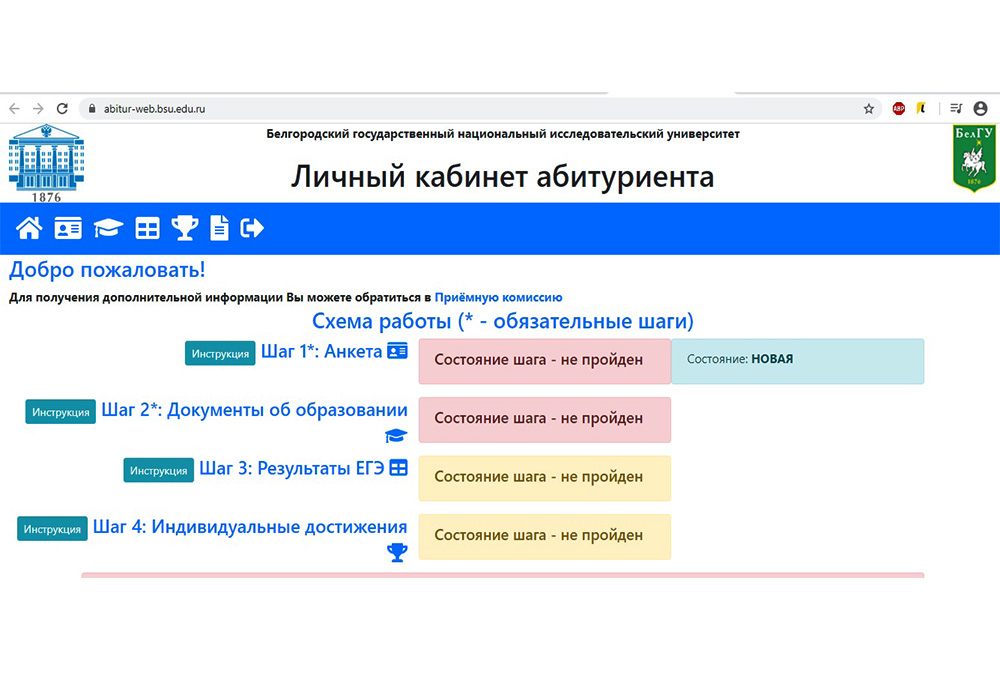Screen dimensions: 1000x677
Task: Click the trophy icon in navigation bar
Action: (x=185, y=229)
